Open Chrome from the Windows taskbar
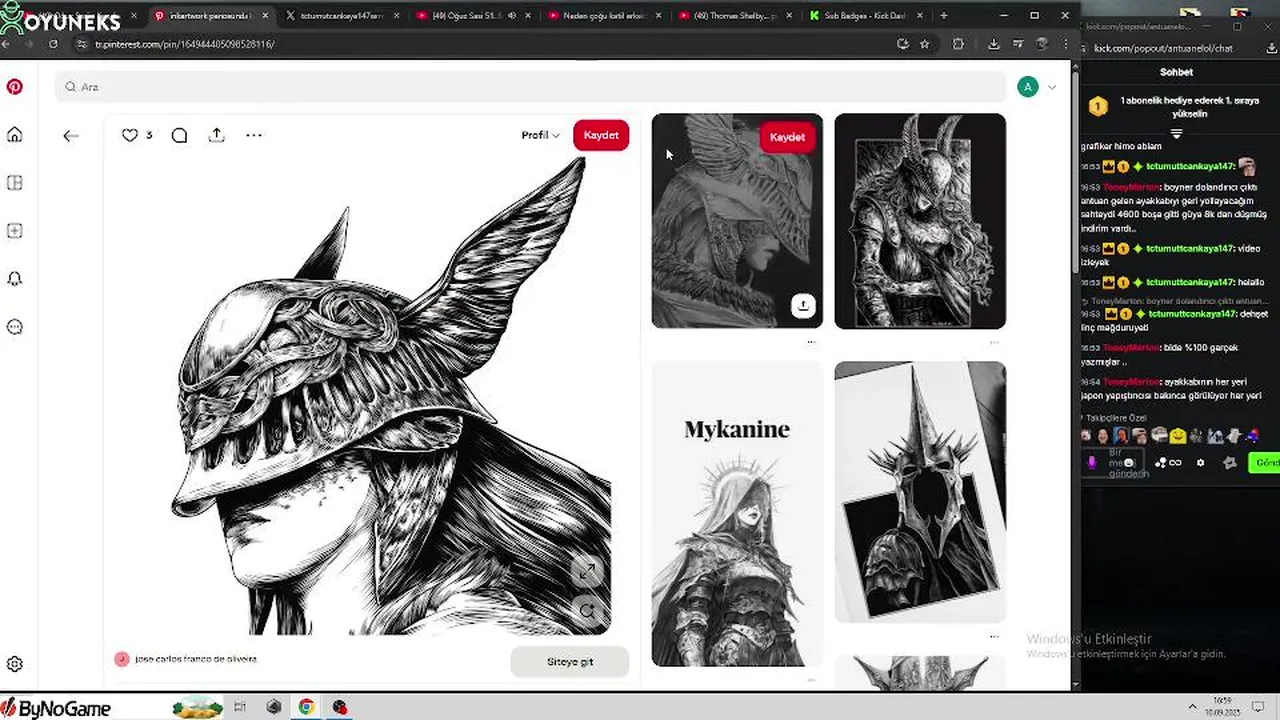 pyautogui.click(x=306, y=707)
